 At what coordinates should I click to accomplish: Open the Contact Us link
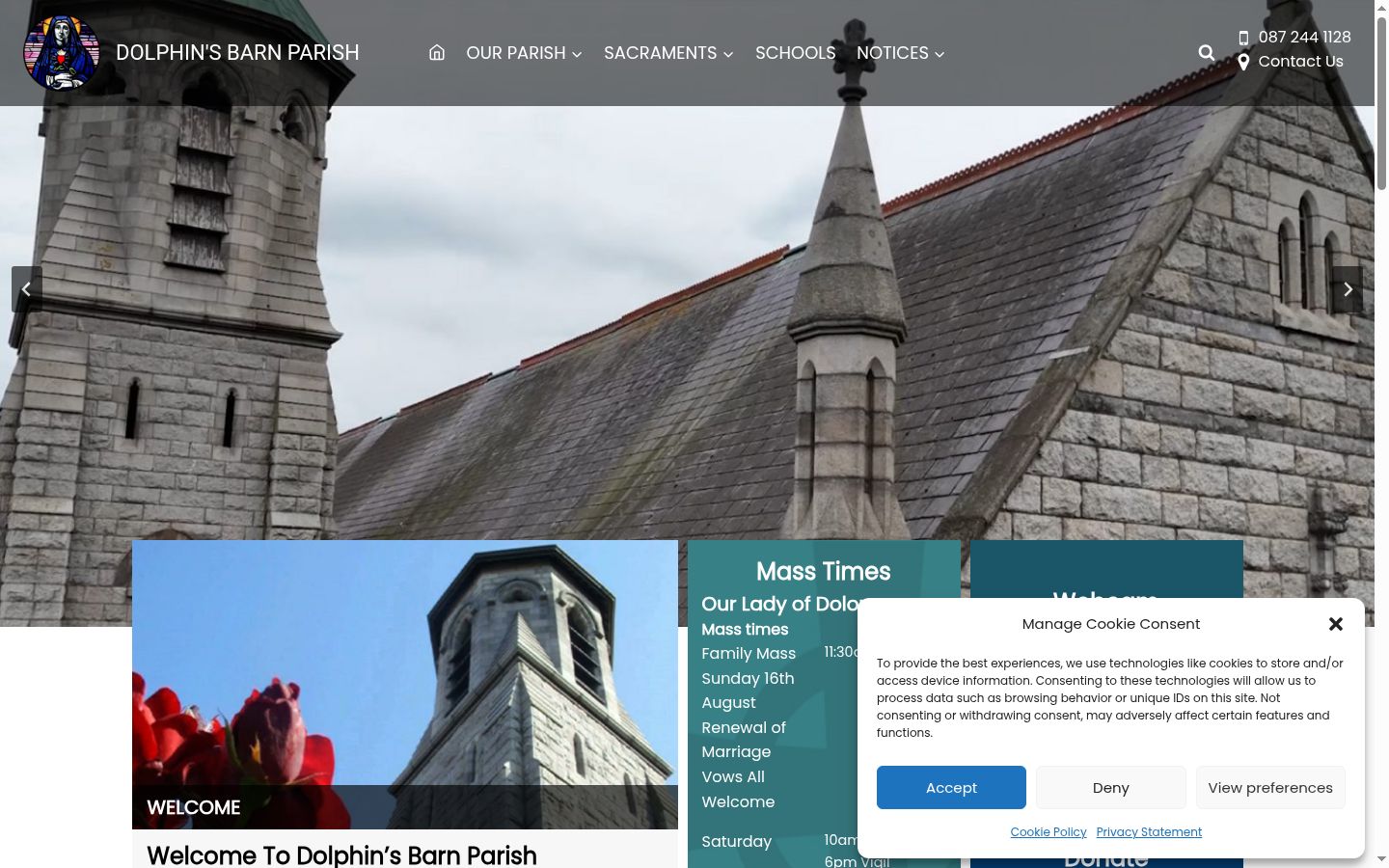(x=1300, y=62)
